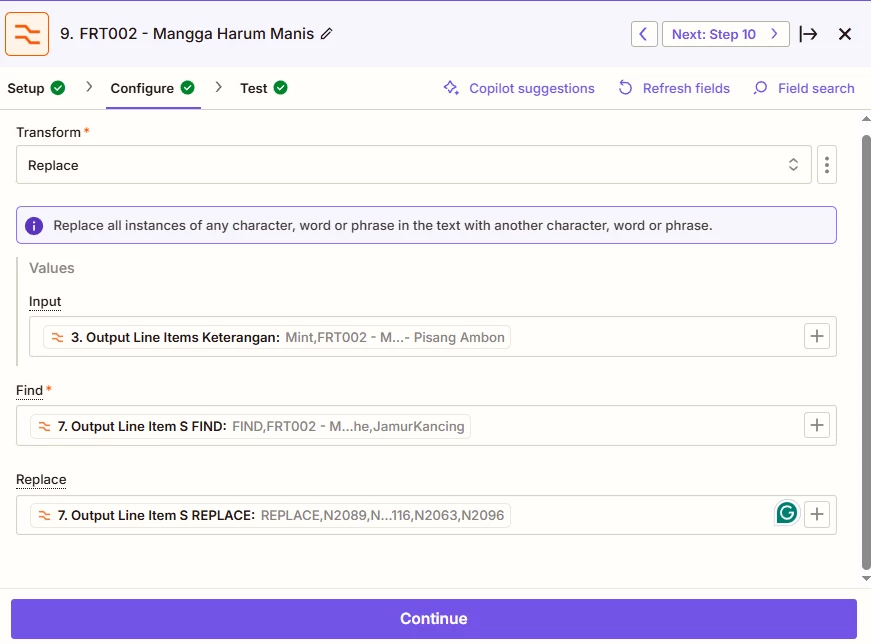Click the Find field label
Image resolution: width=871 pixels, height=644 pixels.
tap(29, 391)
